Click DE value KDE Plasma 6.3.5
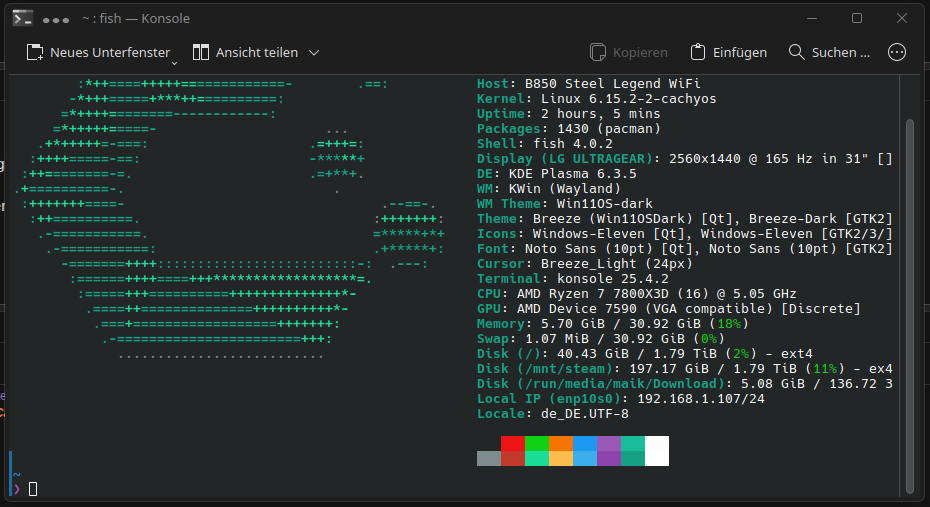 tap(573, 174)
